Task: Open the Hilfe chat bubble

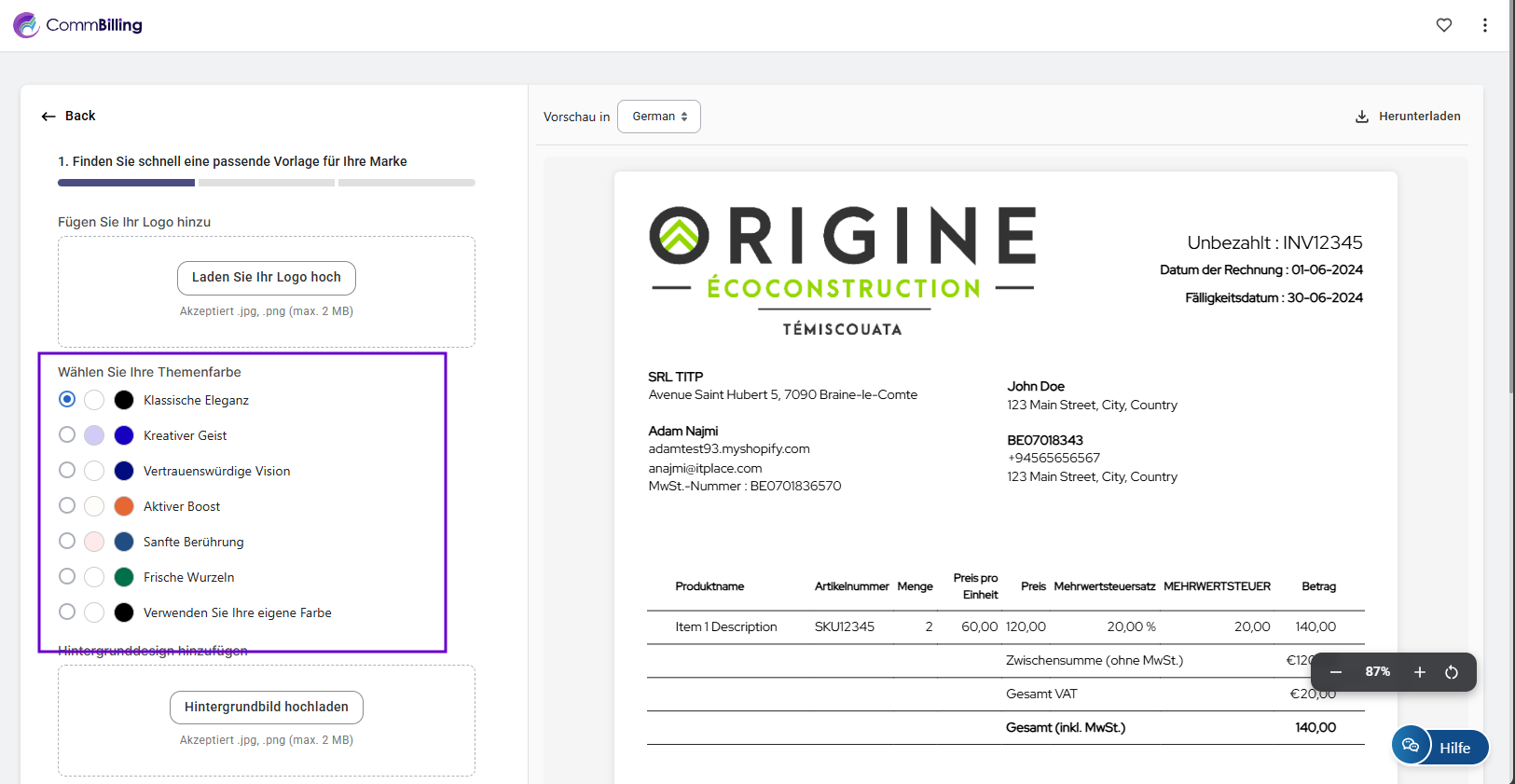Action: tap(1411, 746)
